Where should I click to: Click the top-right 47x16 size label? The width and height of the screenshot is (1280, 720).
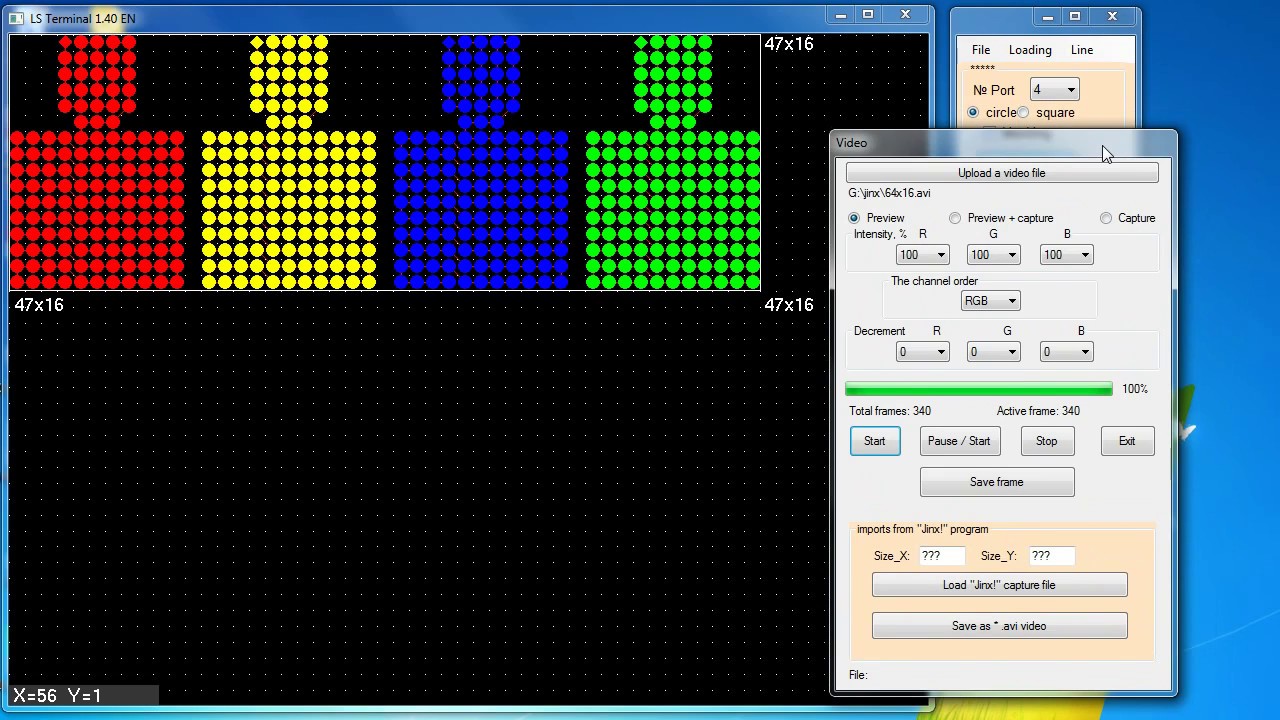(789, 44)
